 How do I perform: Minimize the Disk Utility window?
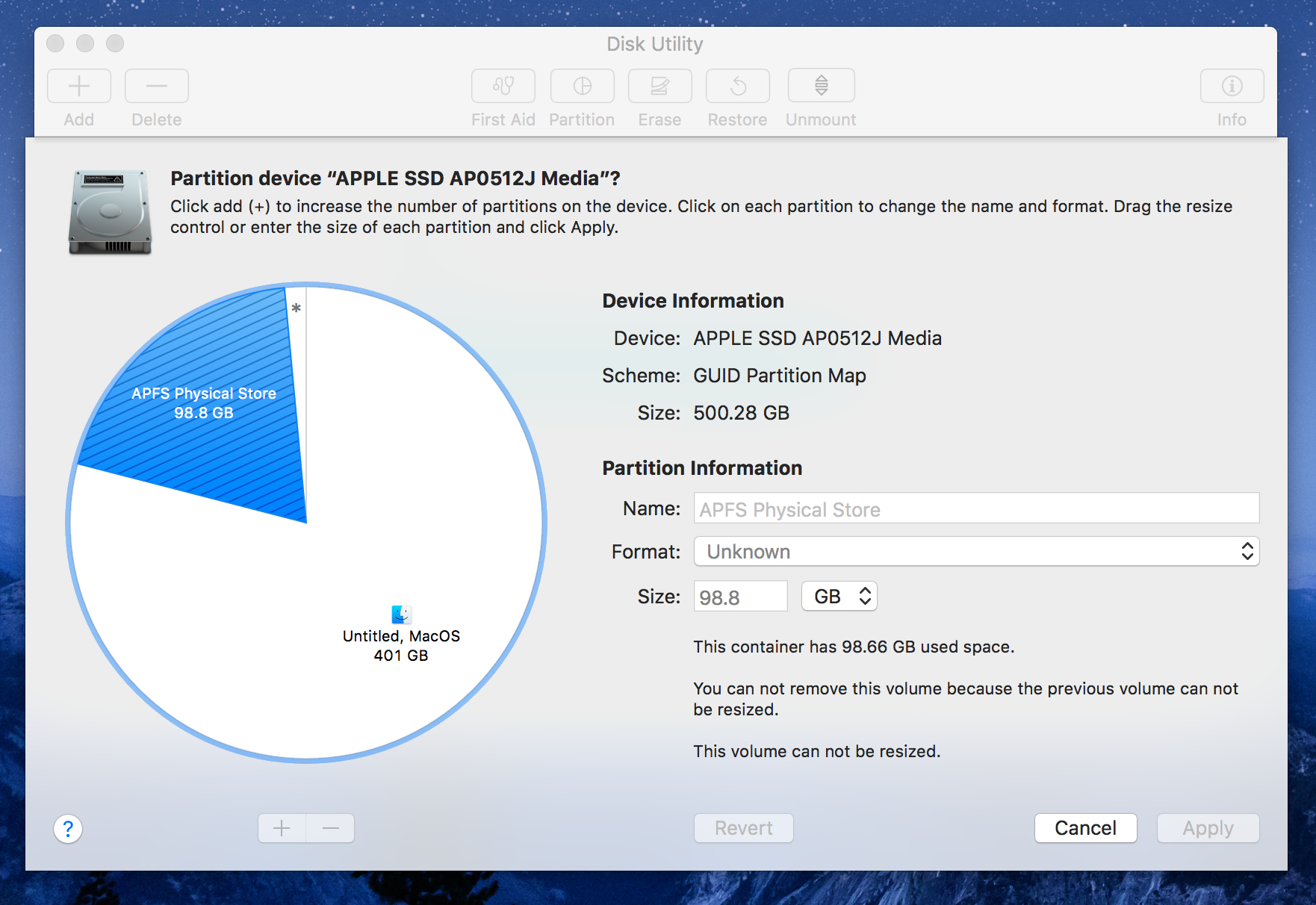coord(85,43)
